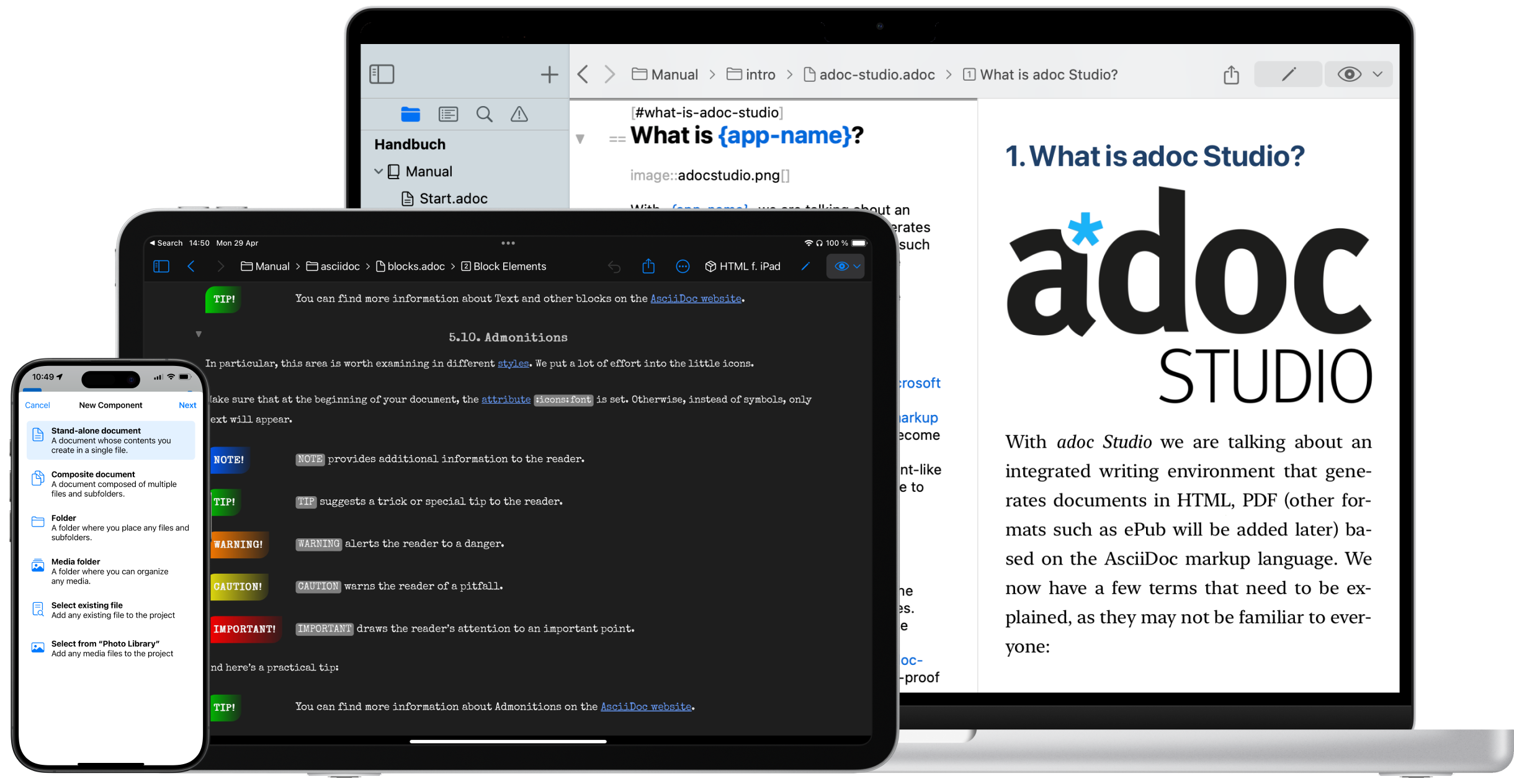Image resolution: width=1514 pixels, height=784 pixels.
Task: Tap the iPad home indicator bar
Action: tap(508, 741)
